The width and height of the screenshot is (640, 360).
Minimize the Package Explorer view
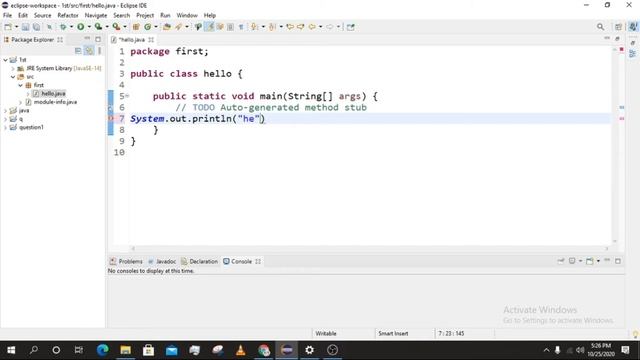point(87,39)
